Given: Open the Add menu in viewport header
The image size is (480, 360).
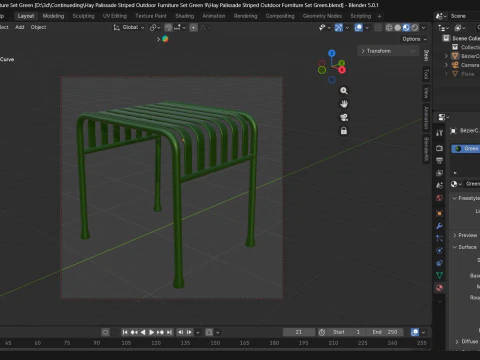Looking at the screenshot, I should pyautogui.click(x=20, y=27).
